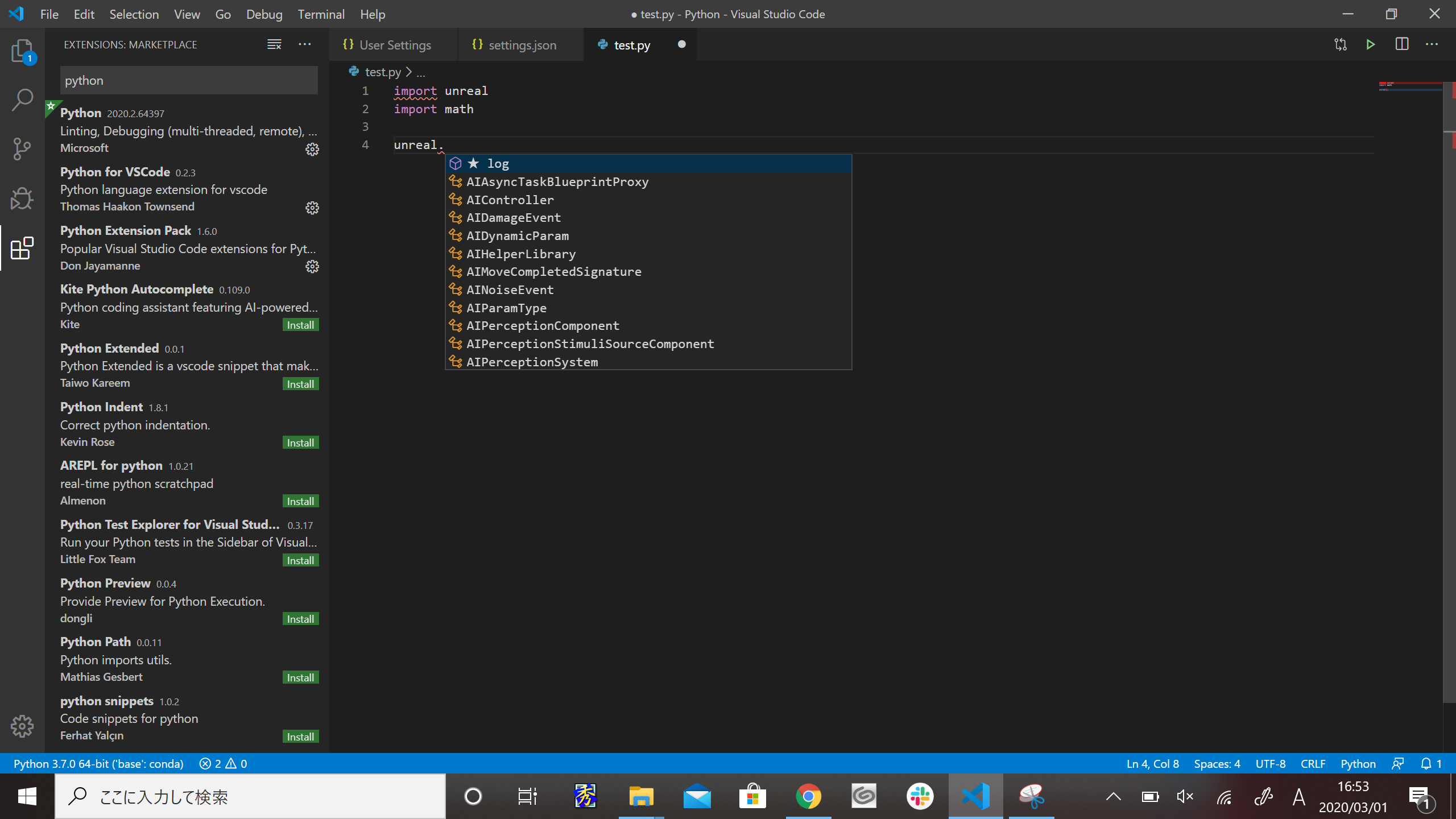Viewport: 1456px width, 819px height.
Task: Click the errors and warnings status indicator
Action: click(x=223, y=764)
